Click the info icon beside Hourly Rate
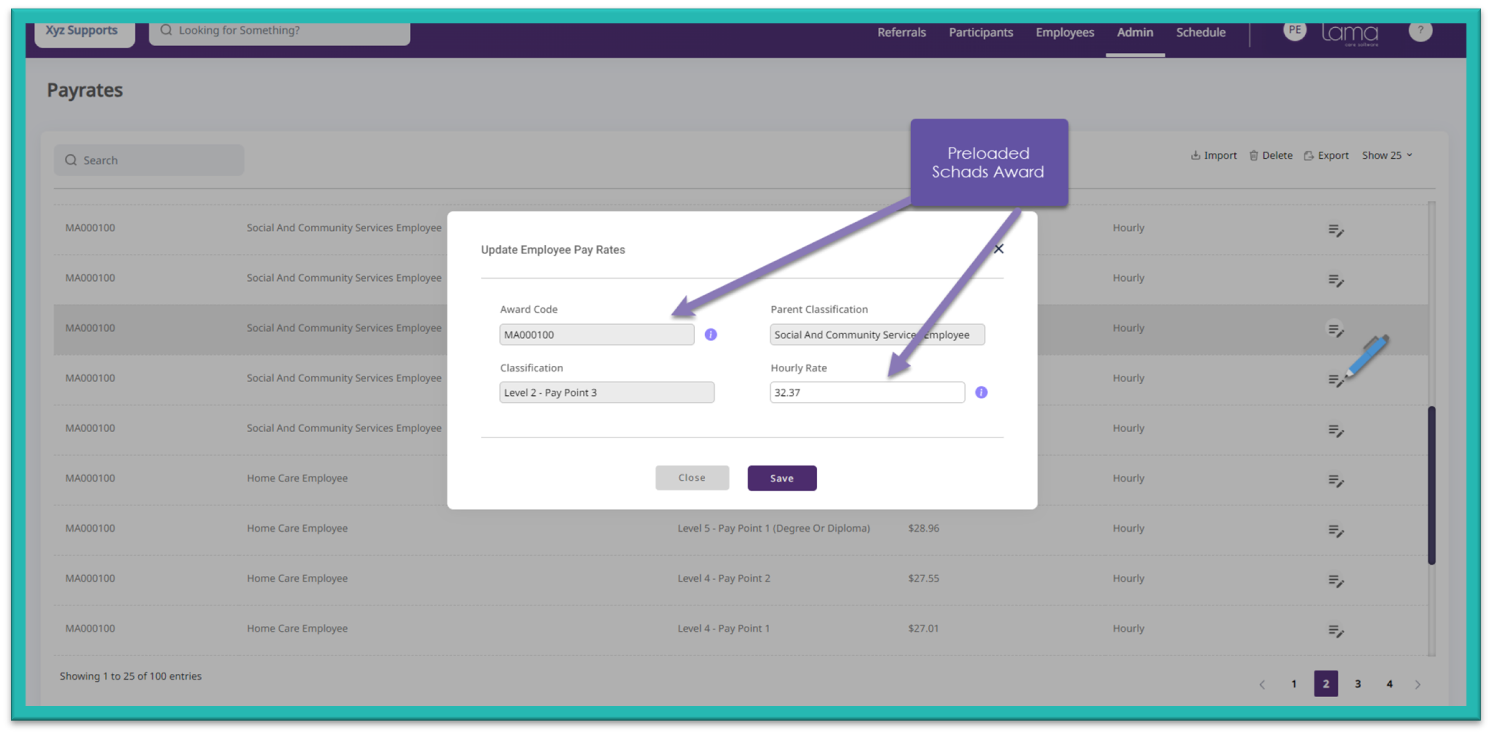This screenshot has width=1492, height=735. click(x=981, y=393)
